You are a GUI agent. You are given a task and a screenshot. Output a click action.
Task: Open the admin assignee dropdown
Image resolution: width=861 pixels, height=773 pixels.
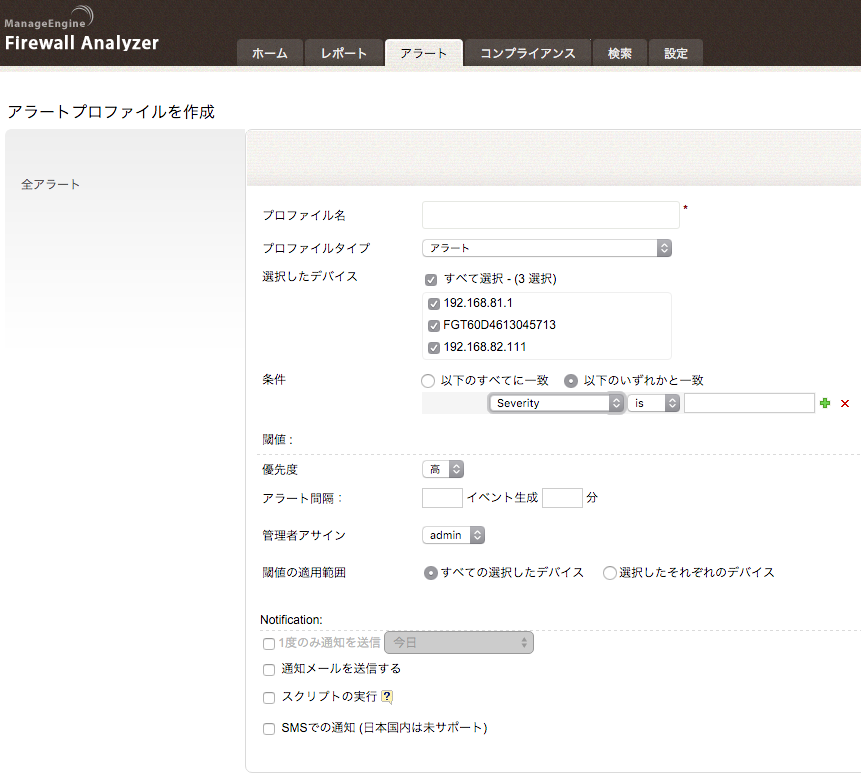pos(453,535)
